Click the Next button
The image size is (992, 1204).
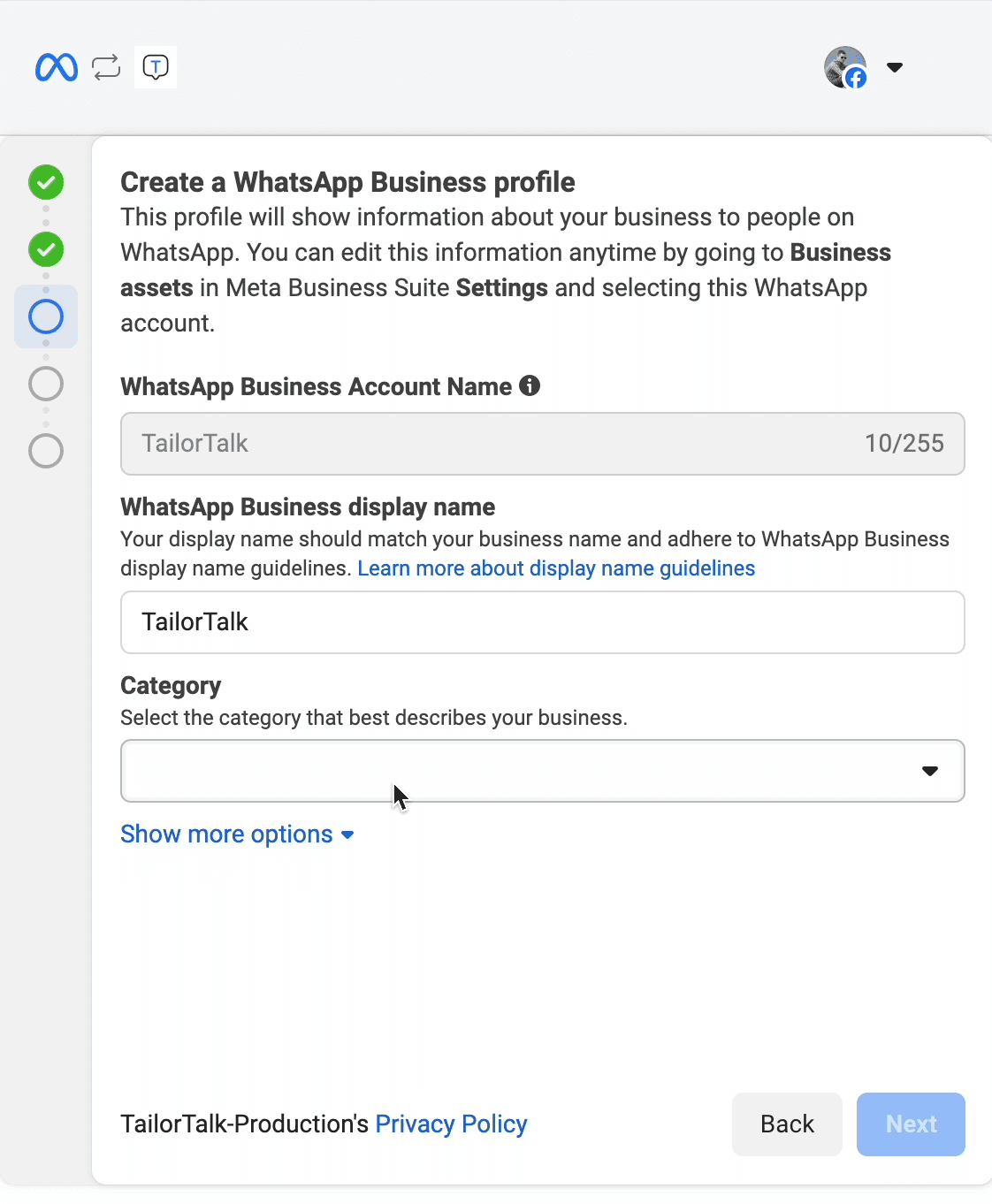click(x=911, y=1124)
